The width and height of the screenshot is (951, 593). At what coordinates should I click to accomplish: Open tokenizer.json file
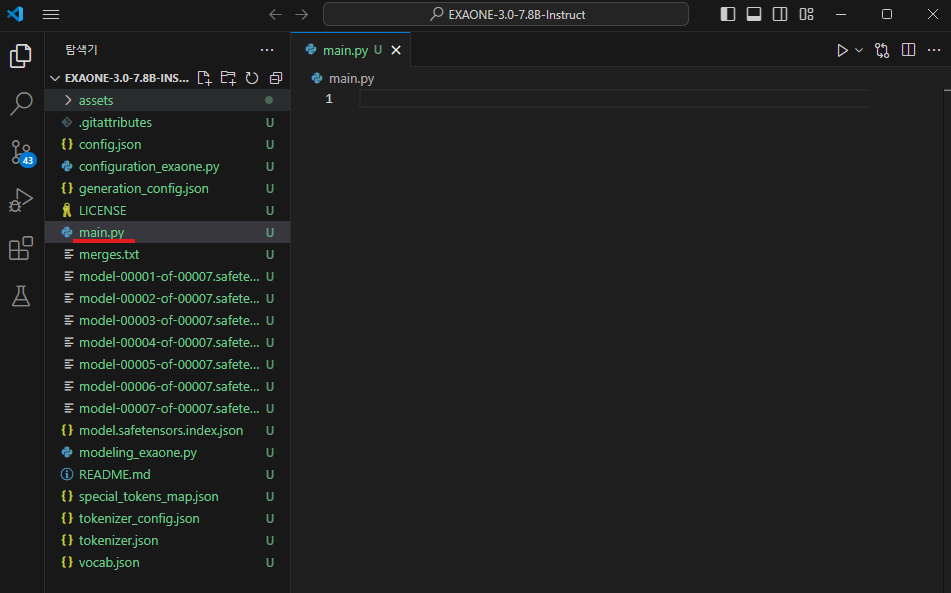(167, 540)
